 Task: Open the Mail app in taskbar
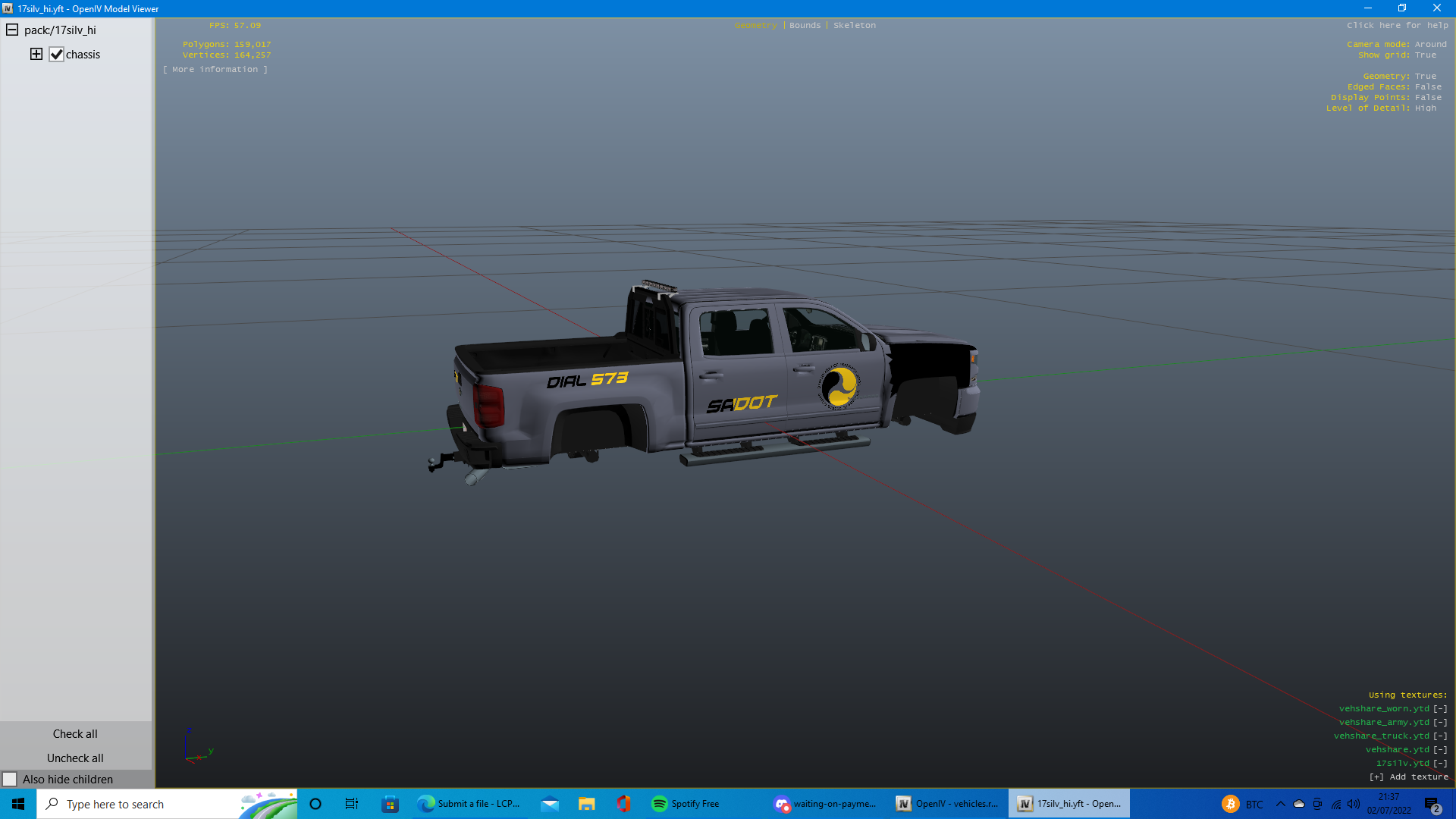click(x=550, y=804)
